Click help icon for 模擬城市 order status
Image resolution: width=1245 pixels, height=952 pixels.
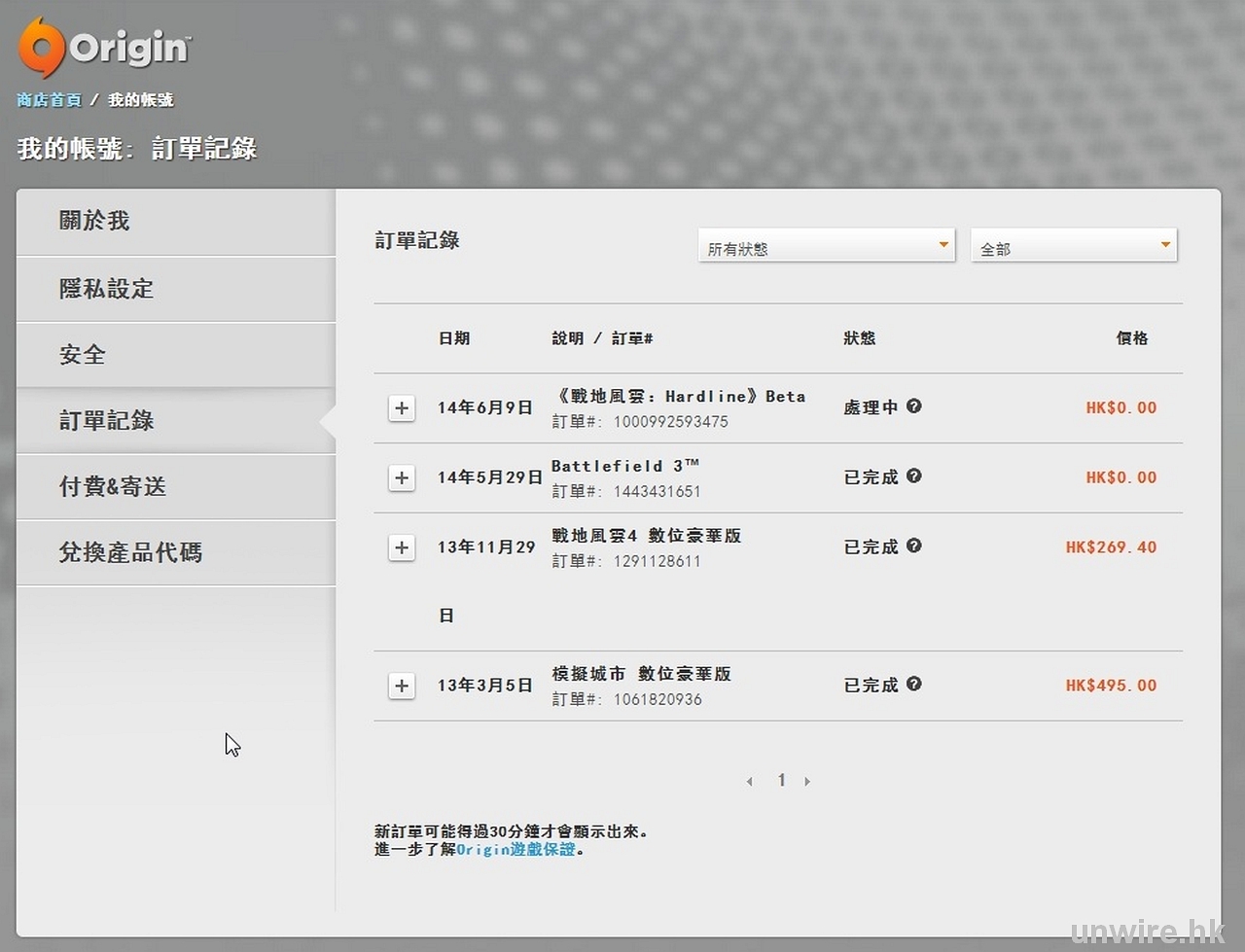click(914, 685)
